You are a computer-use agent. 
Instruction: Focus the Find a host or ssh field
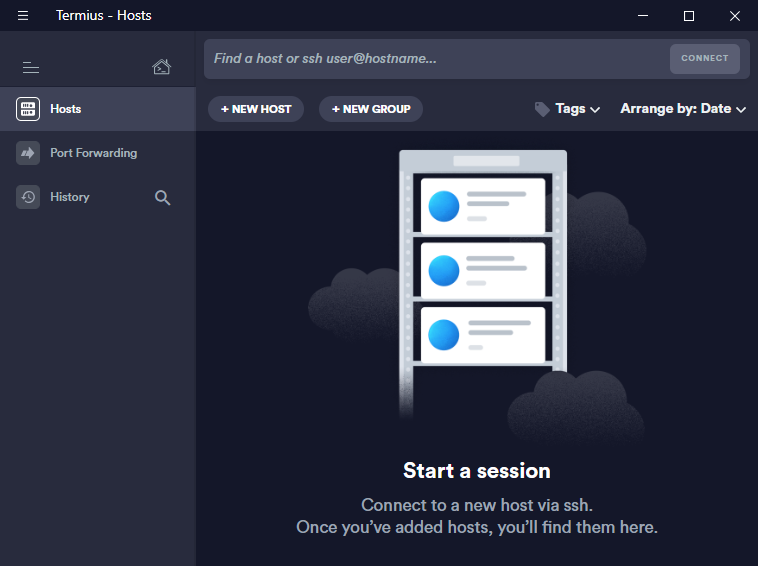click(x=435, y=59)
